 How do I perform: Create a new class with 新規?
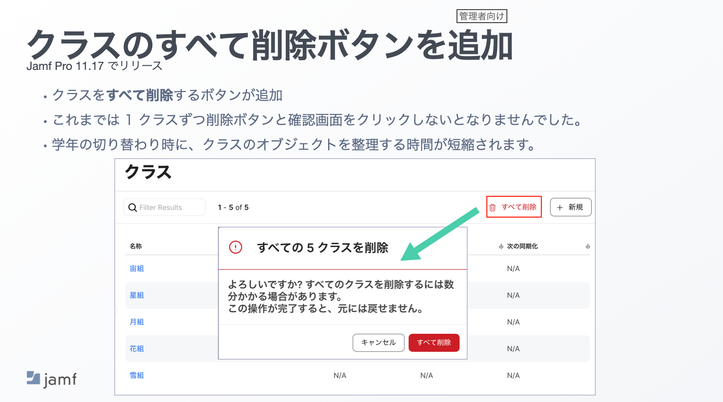click(x=570, y=207)
